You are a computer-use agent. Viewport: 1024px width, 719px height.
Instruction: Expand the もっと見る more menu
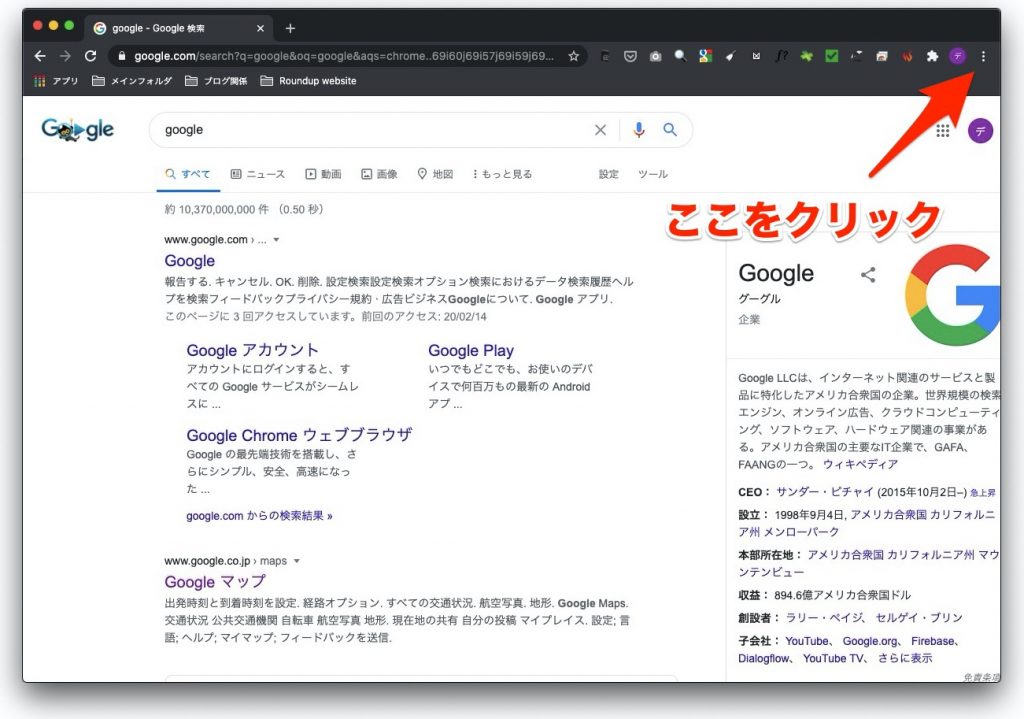(502, 174)
